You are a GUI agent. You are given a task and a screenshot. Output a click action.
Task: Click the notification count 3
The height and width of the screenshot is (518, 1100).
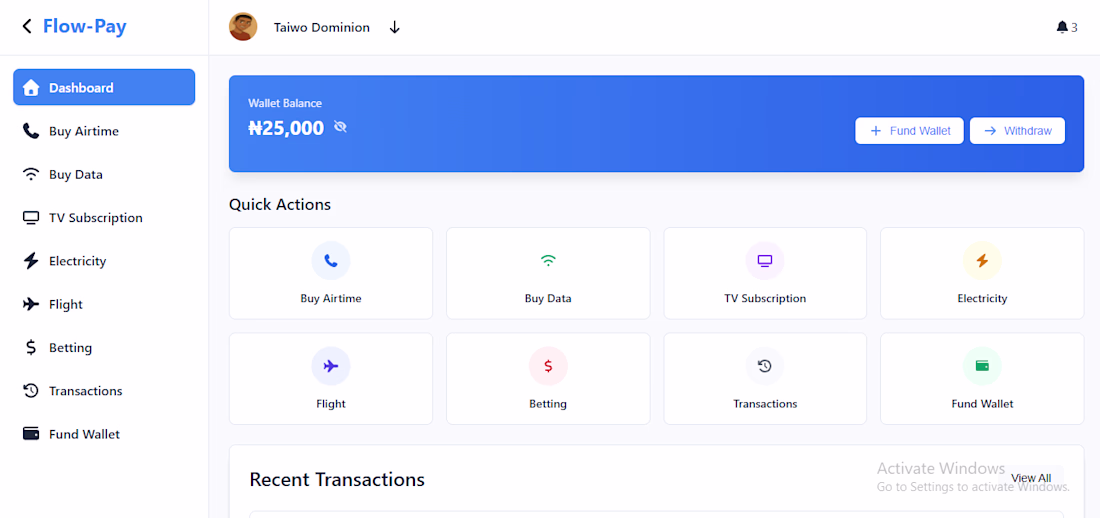coord(1074,28)
